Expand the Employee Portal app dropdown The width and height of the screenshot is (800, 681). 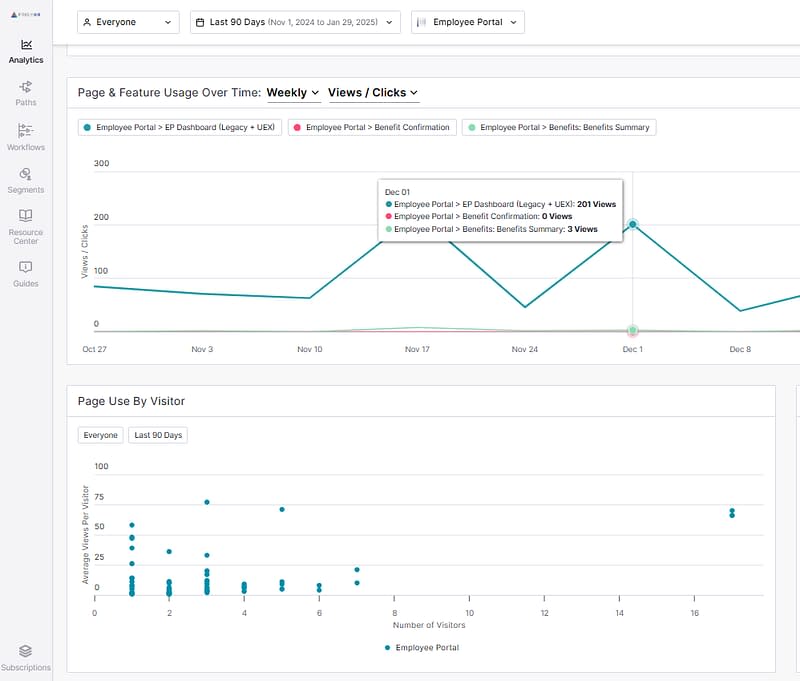click(467, 22)
